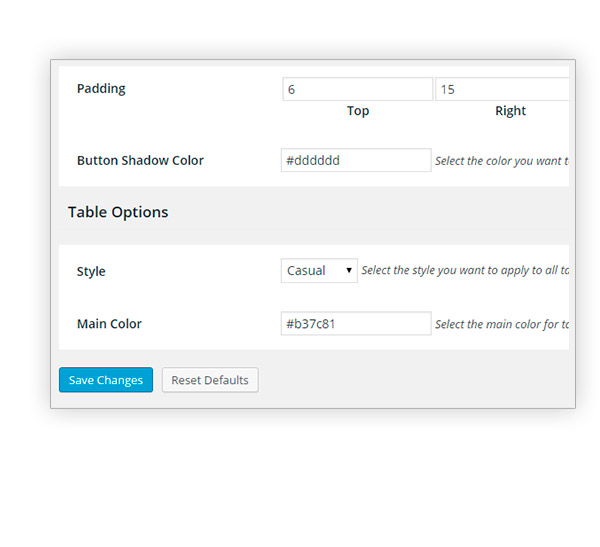Click the main color help text
The width and height of the screenshot is (600, 547).
click(x=502, y=324)
